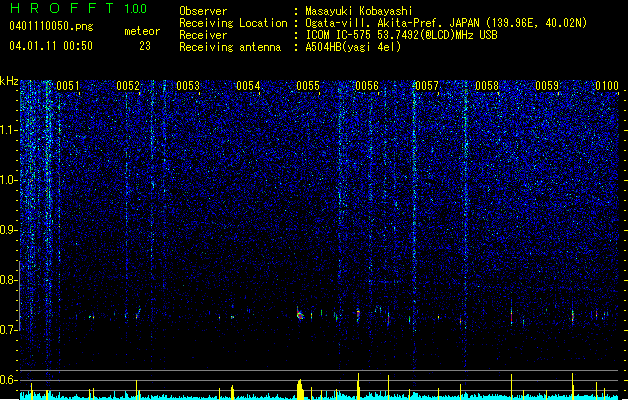Click the A504HB(yagi 4el) antenna text
629x400 pixels.
[x=353, y=47]
